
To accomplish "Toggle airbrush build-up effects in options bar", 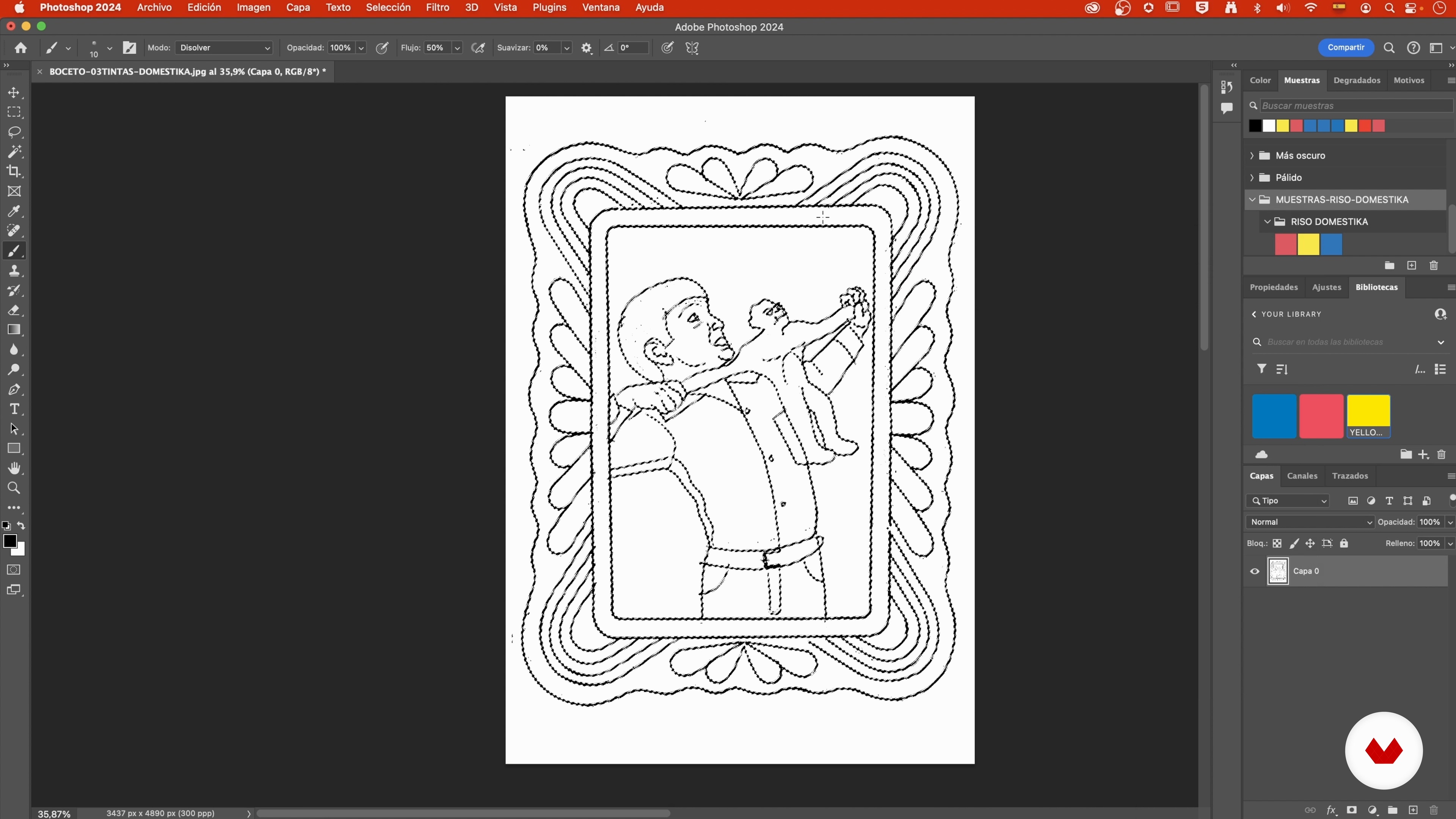I will click(x=478, y=48).
